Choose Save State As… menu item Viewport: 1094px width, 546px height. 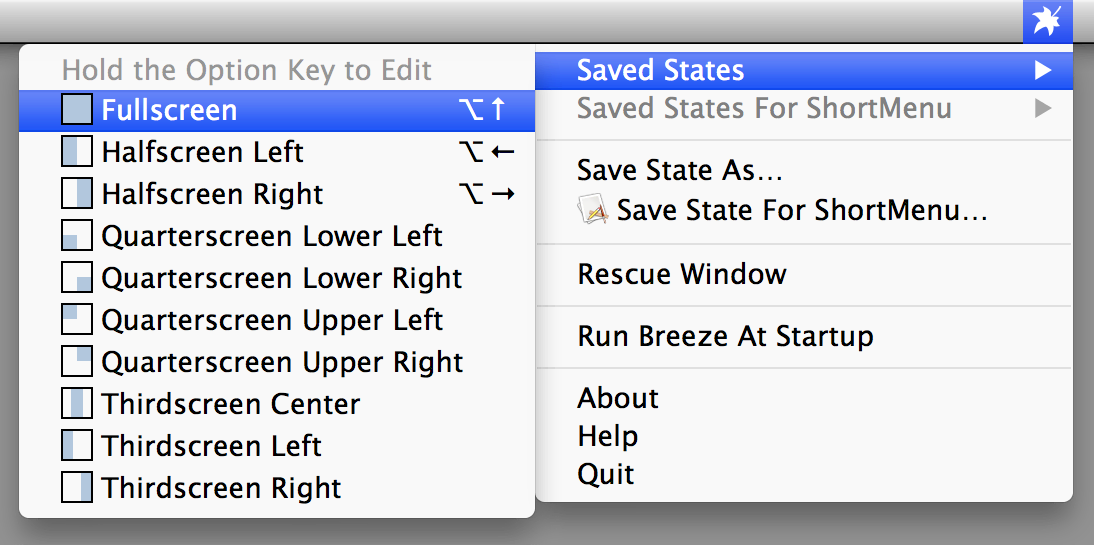[679, 170]
